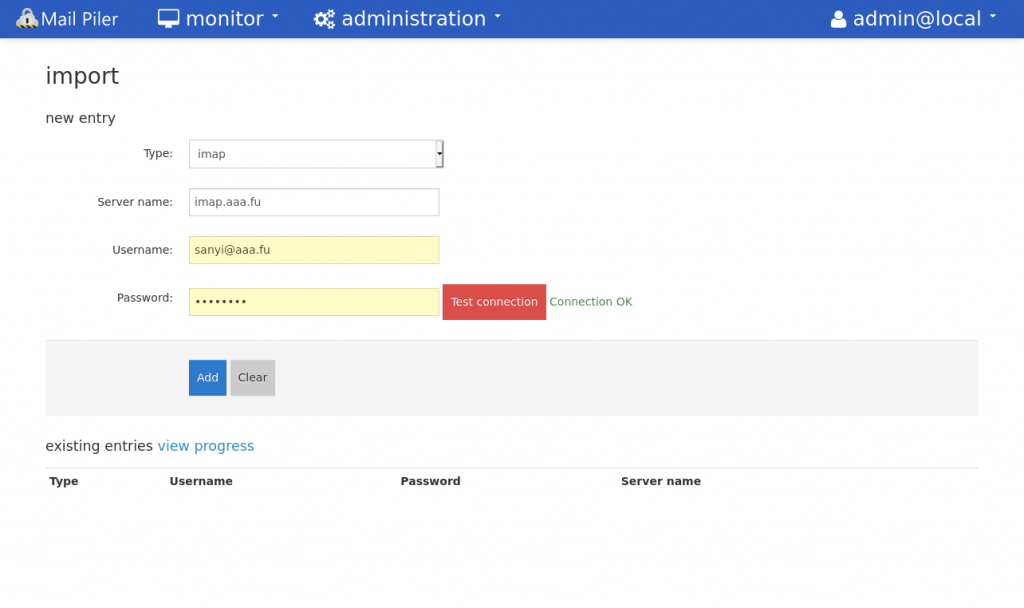Open the administration dropdown menu
The width and height of the screenshot is (1024, 608).
[x=408, y=18]
